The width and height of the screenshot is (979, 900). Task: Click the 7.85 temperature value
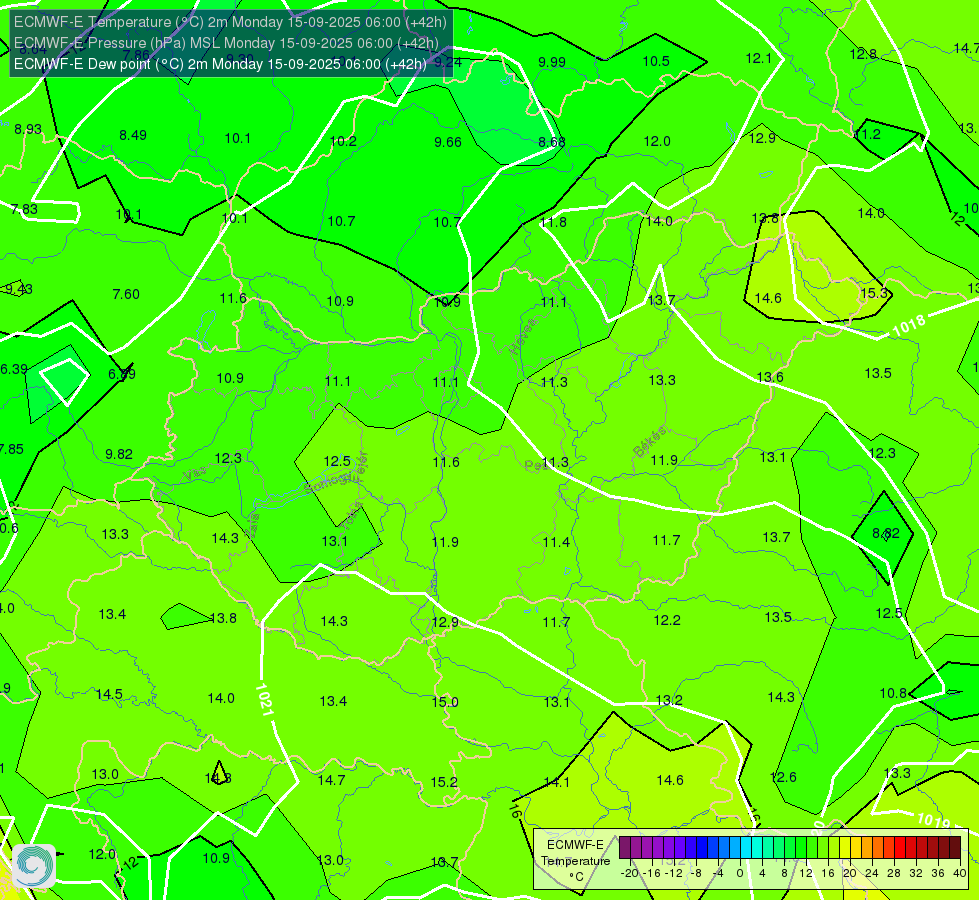tap(12, 449)
